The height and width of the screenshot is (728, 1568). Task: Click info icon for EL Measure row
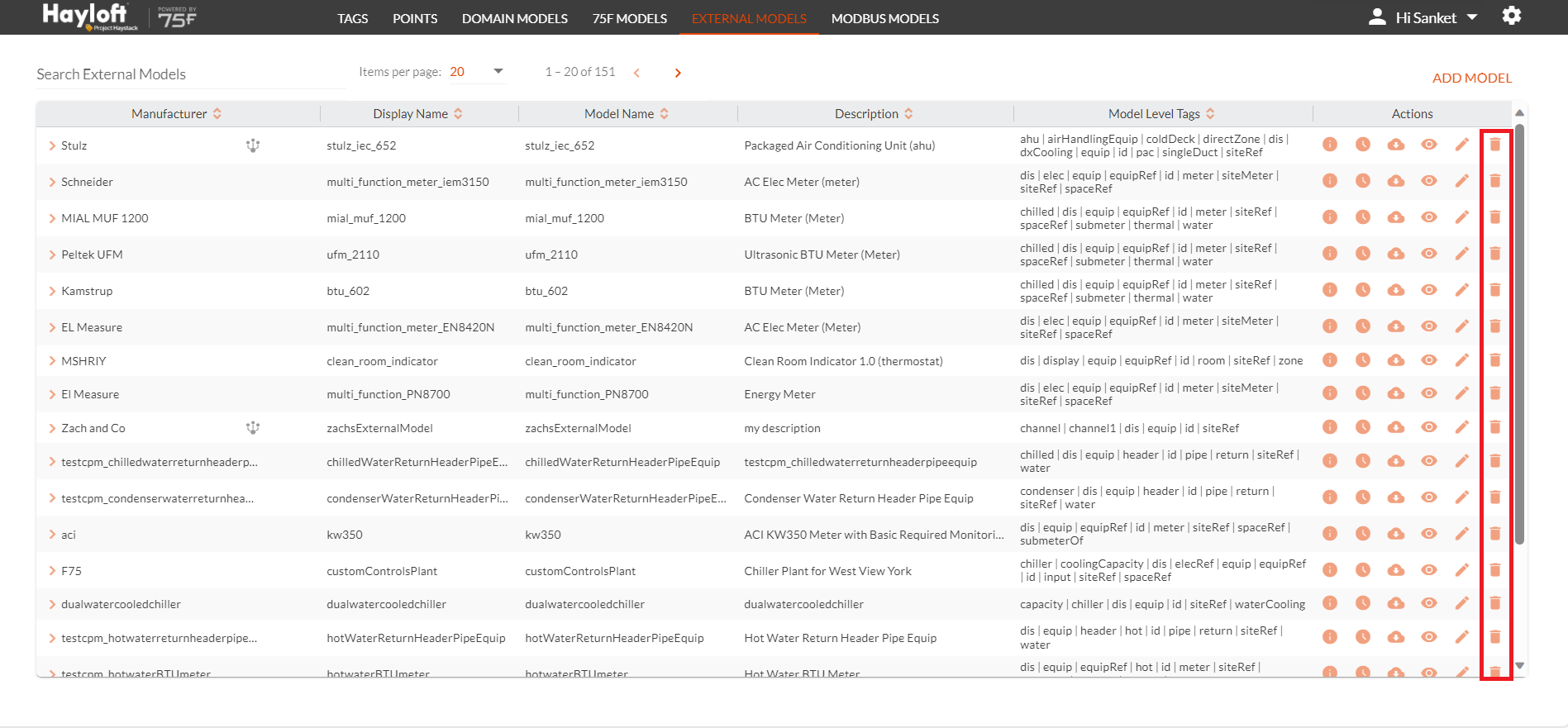1330,326
